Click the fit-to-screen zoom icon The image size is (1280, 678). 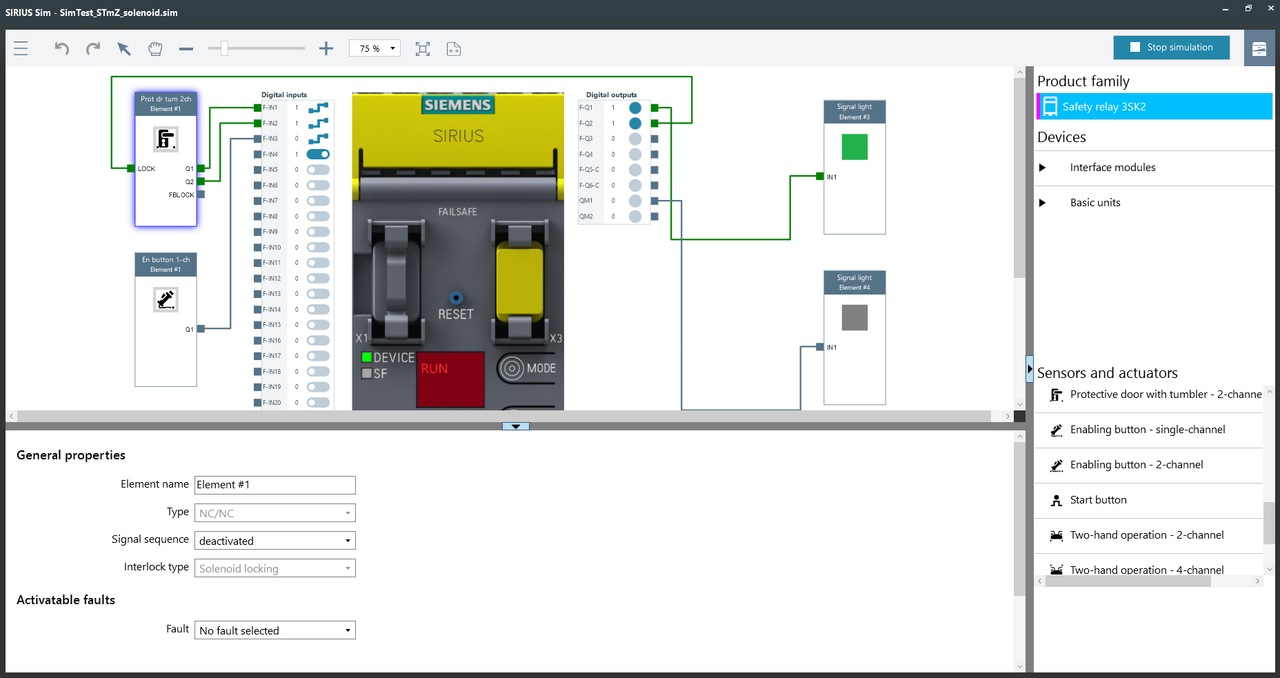pos(422,48)
